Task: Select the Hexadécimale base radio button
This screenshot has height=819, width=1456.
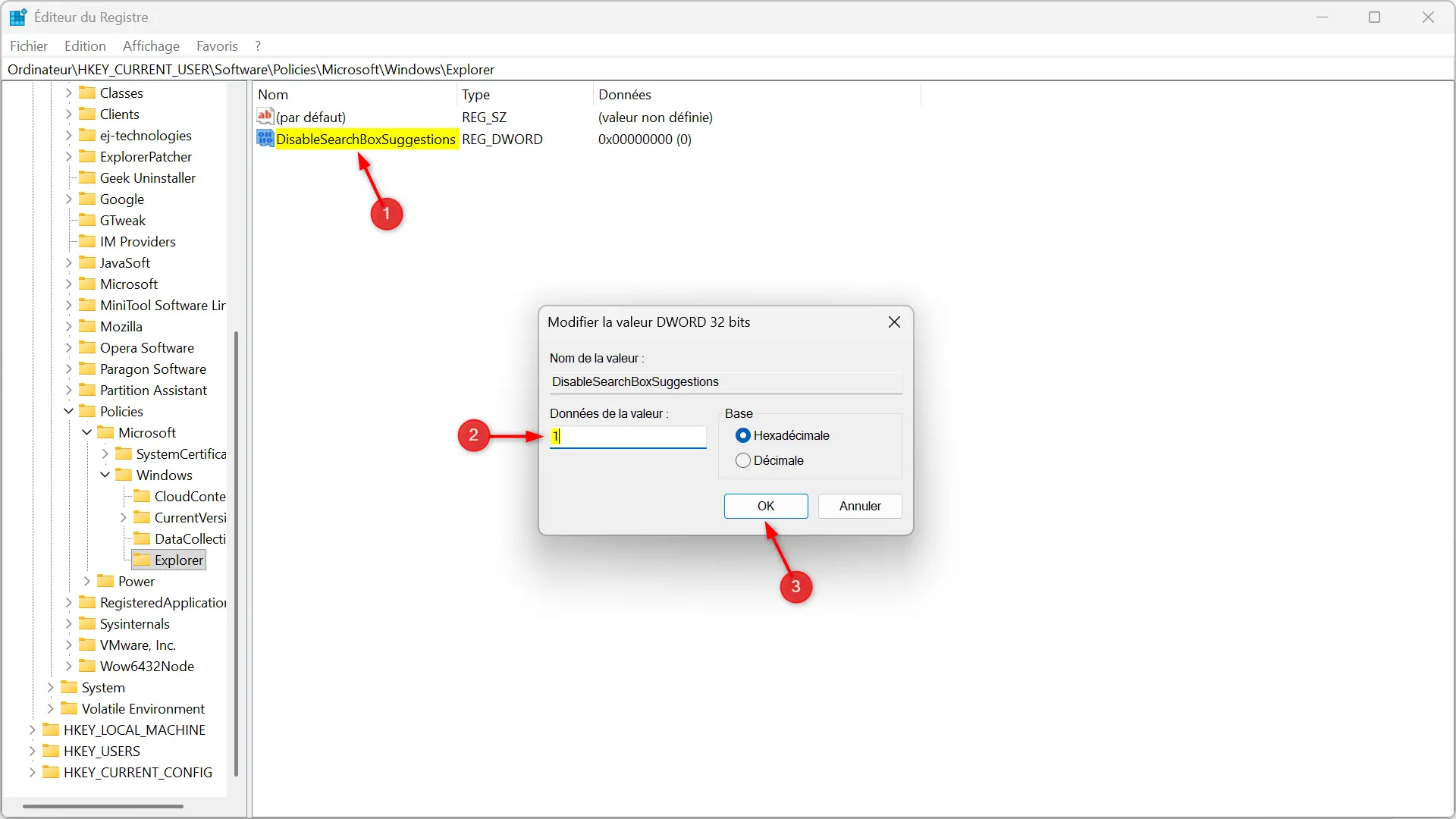Action: [743, 435]
